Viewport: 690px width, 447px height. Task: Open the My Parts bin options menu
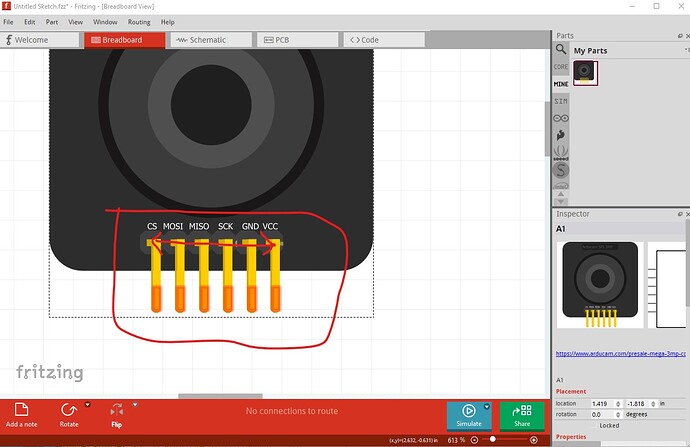(687, 50)
